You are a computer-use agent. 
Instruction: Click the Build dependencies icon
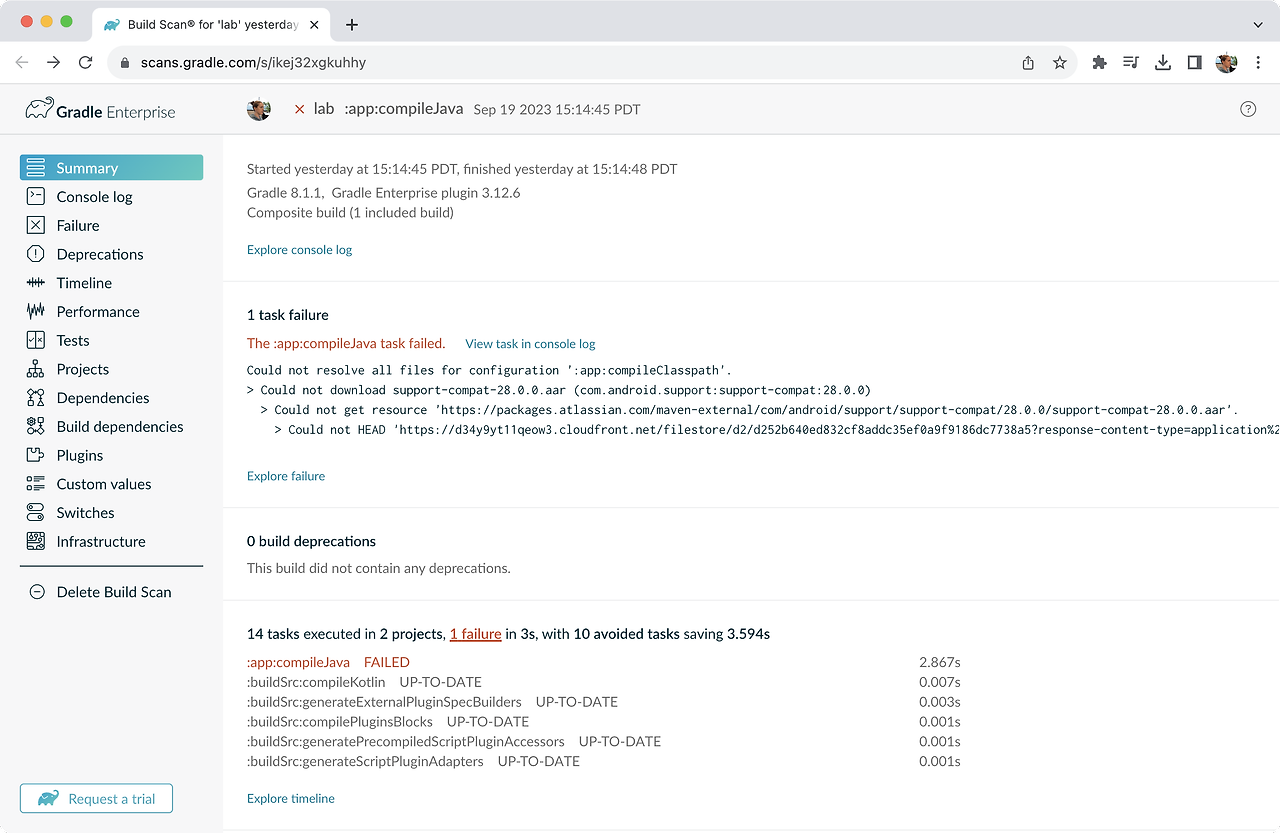(36, 426)
